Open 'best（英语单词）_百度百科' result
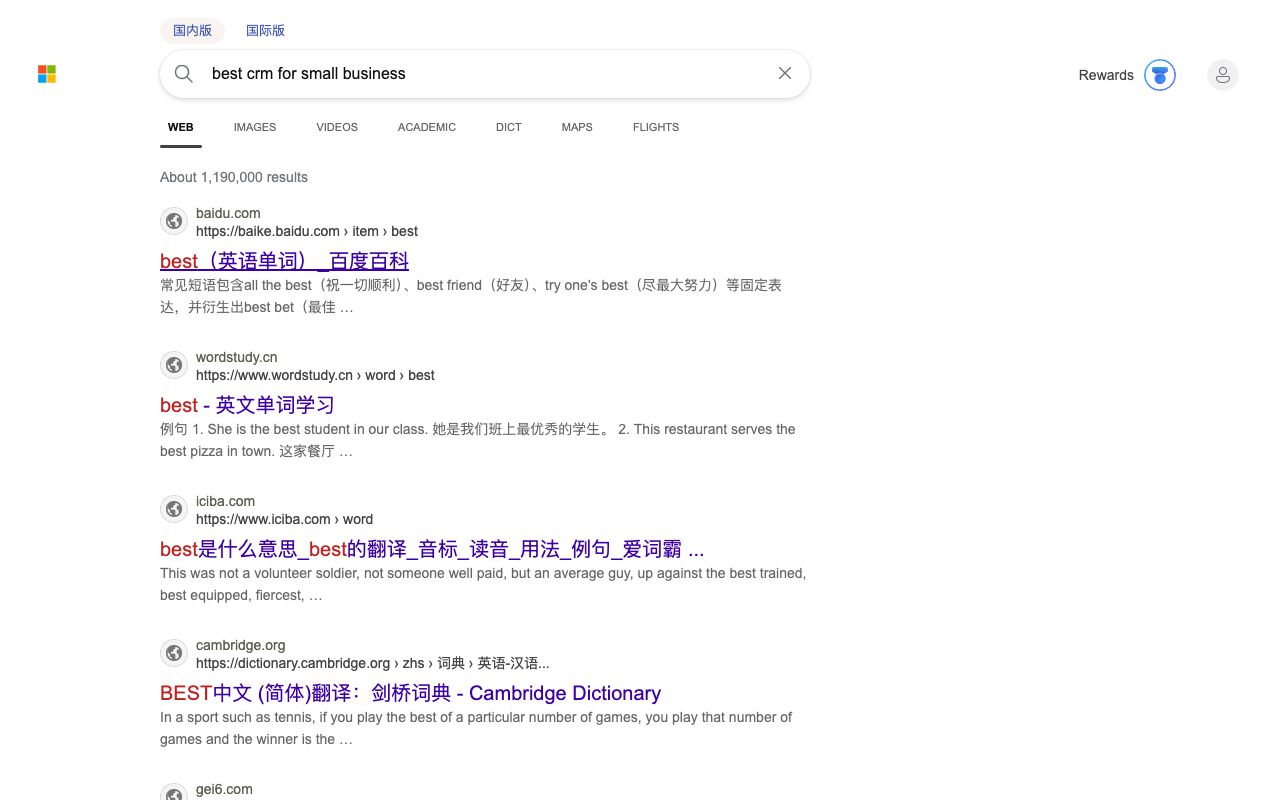This screenshot has height=800, width=1280. tap(284, 261)
